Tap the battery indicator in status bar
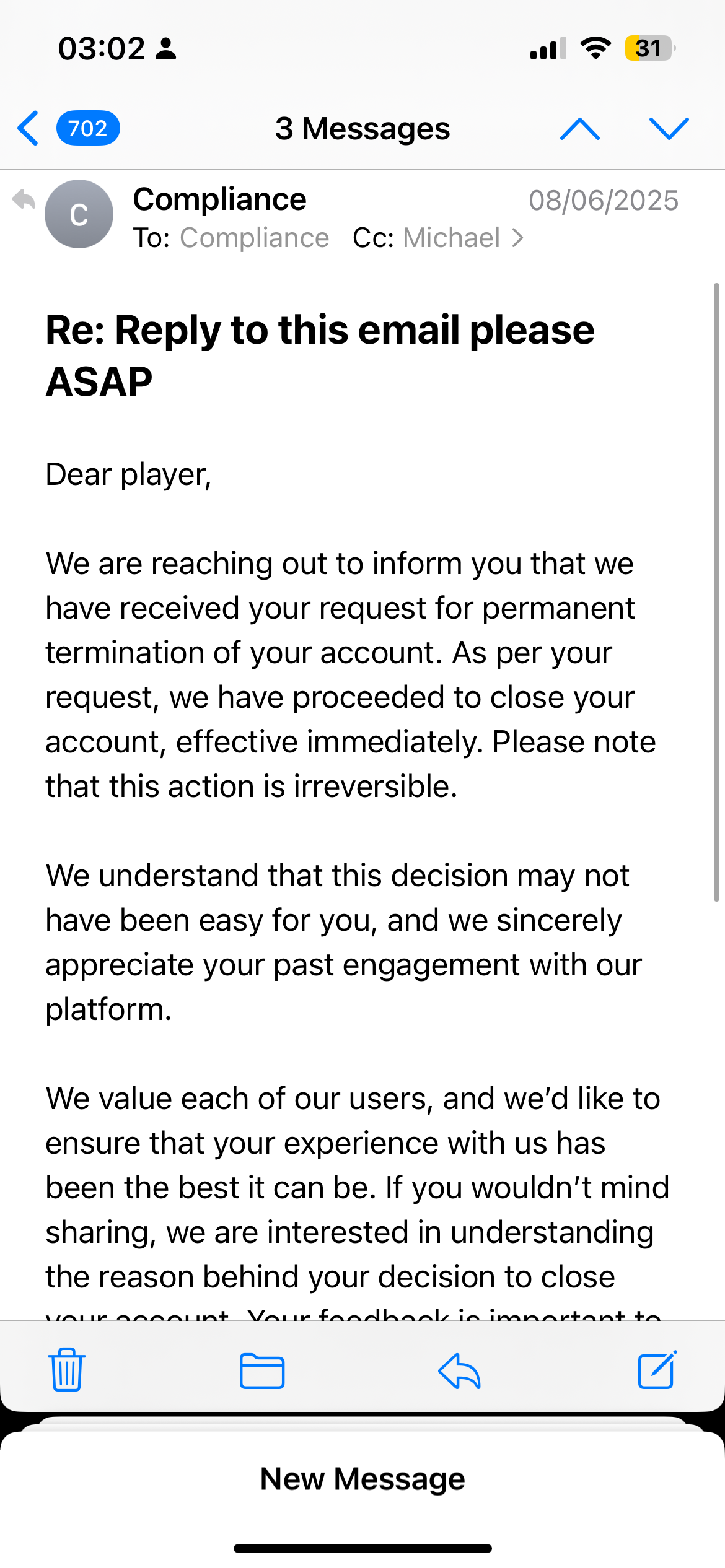This screenshot has height=1568, width=725. coord(649,48)
